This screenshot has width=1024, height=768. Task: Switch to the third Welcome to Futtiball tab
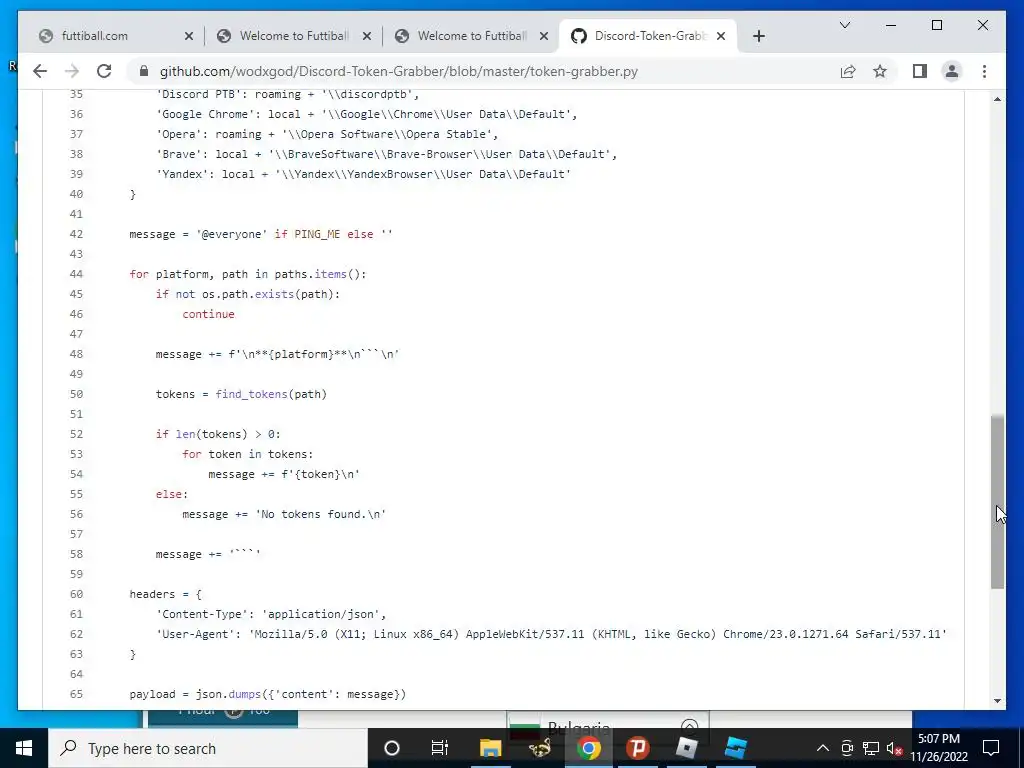pyautogui.click(x=472, y=36)
